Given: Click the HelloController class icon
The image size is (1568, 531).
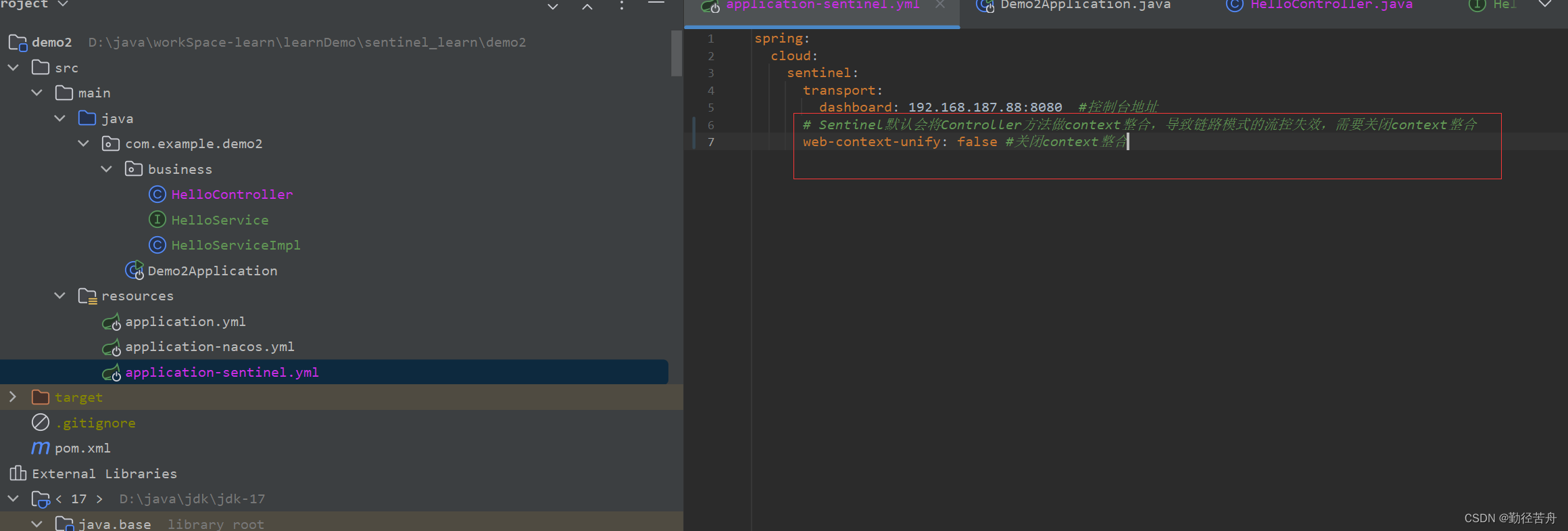Looking at the screenshot, I should (x=157, y=195).
